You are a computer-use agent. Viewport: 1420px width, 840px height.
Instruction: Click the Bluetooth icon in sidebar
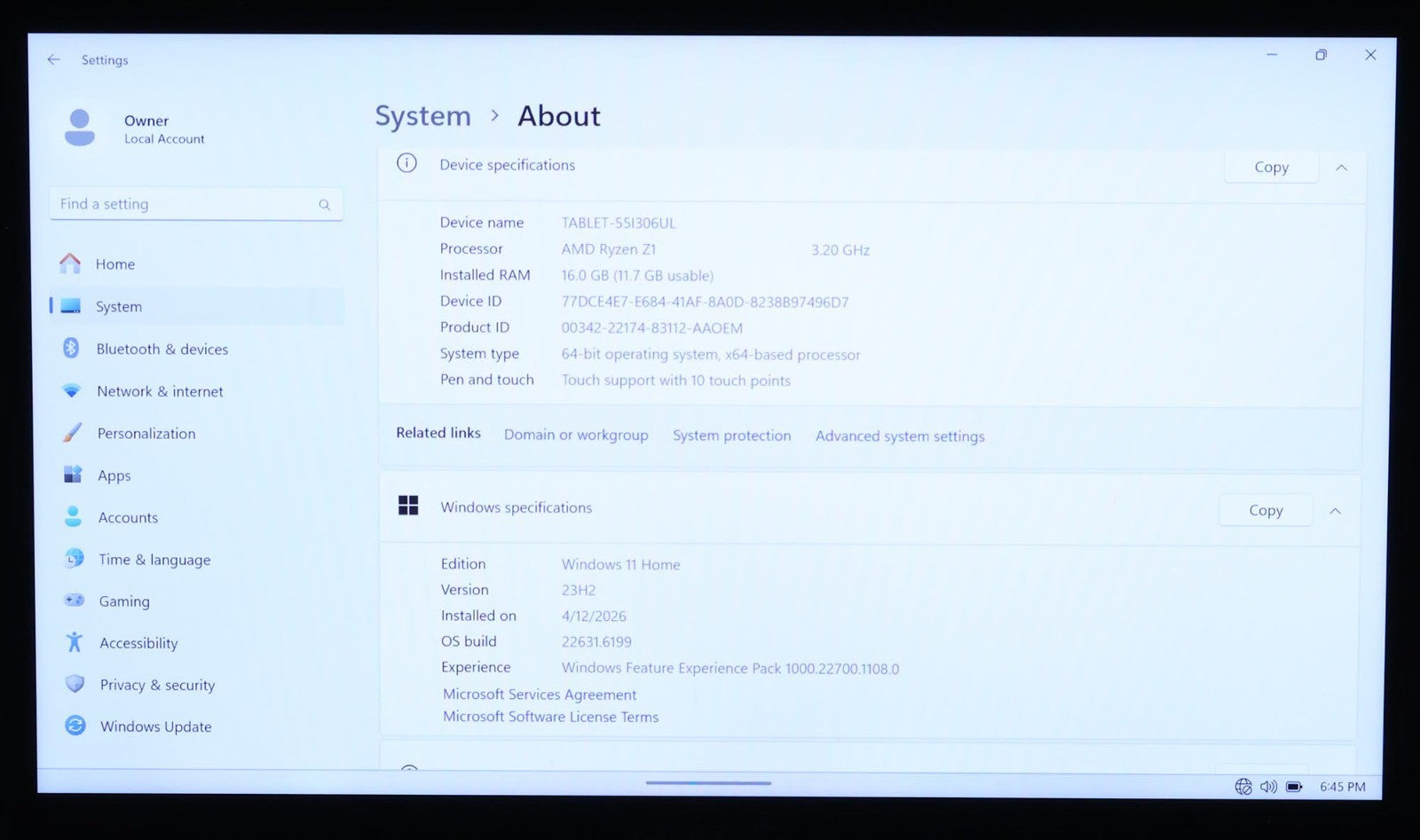coord(72,349)
